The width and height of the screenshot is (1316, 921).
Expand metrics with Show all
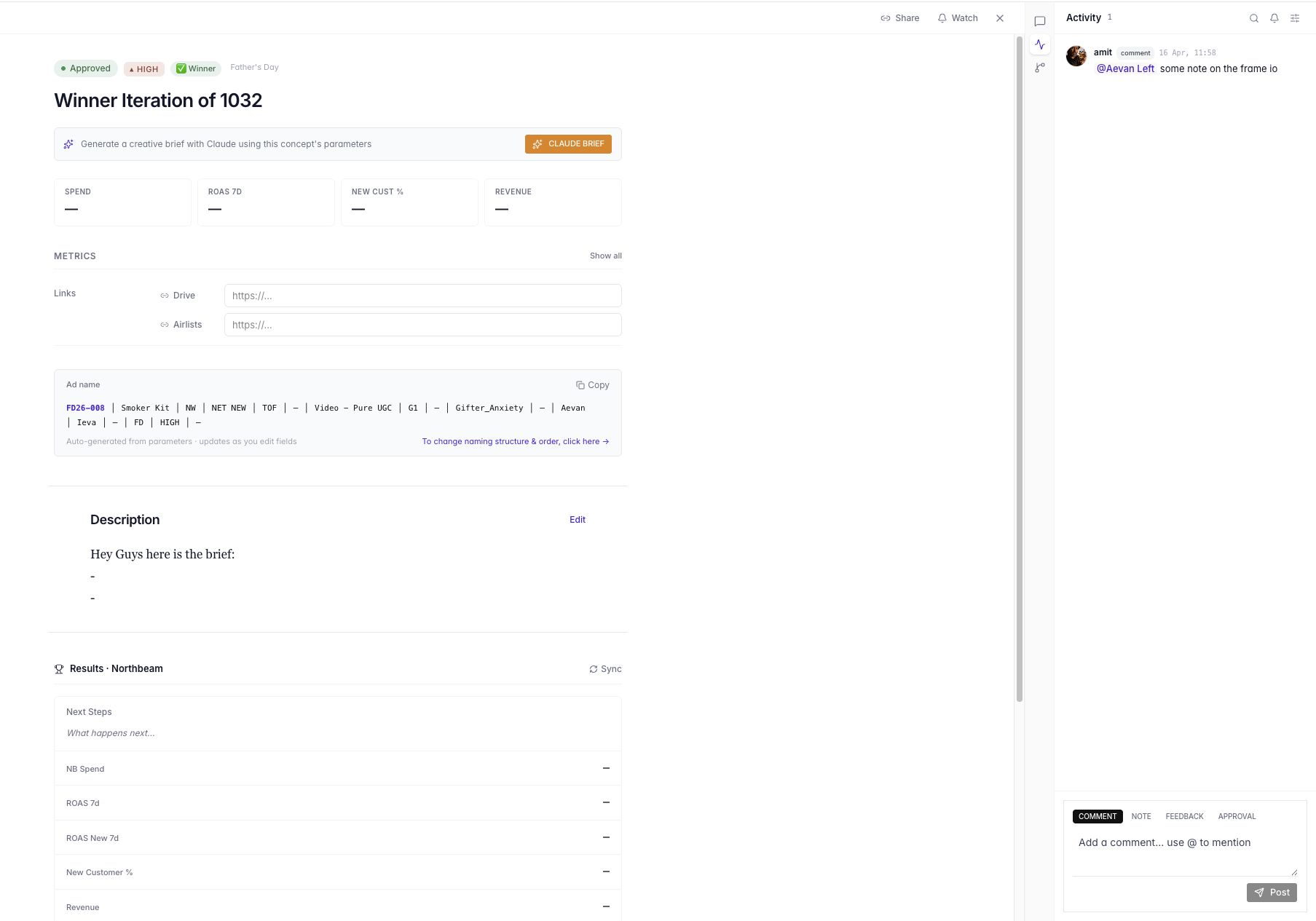pyautogui.click(x=605, y=256)
